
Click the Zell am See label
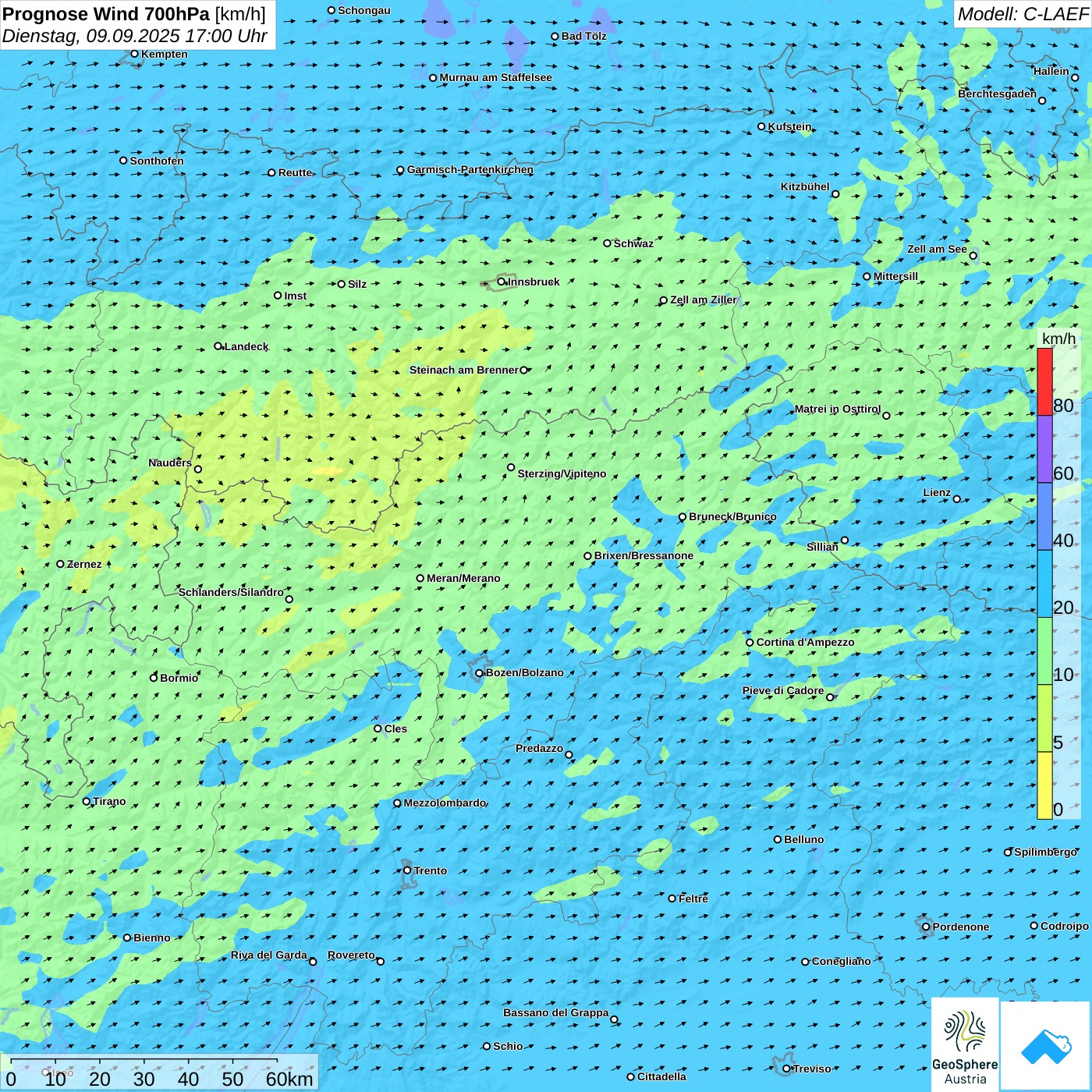(937, 249)
